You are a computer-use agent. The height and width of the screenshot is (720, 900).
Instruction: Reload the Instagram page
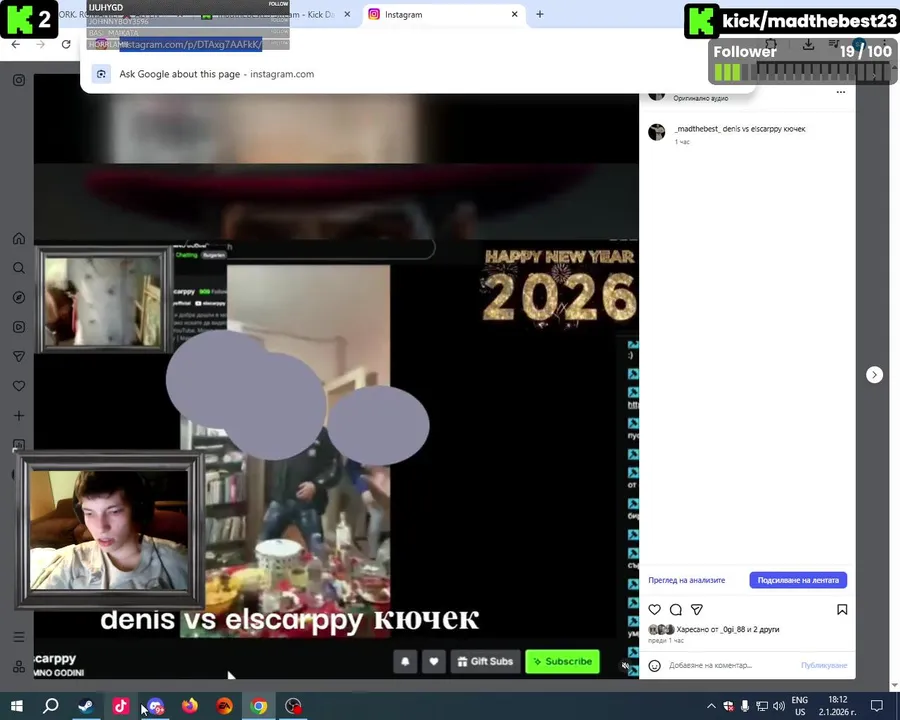pyautogui.click(x=66, y=44)
